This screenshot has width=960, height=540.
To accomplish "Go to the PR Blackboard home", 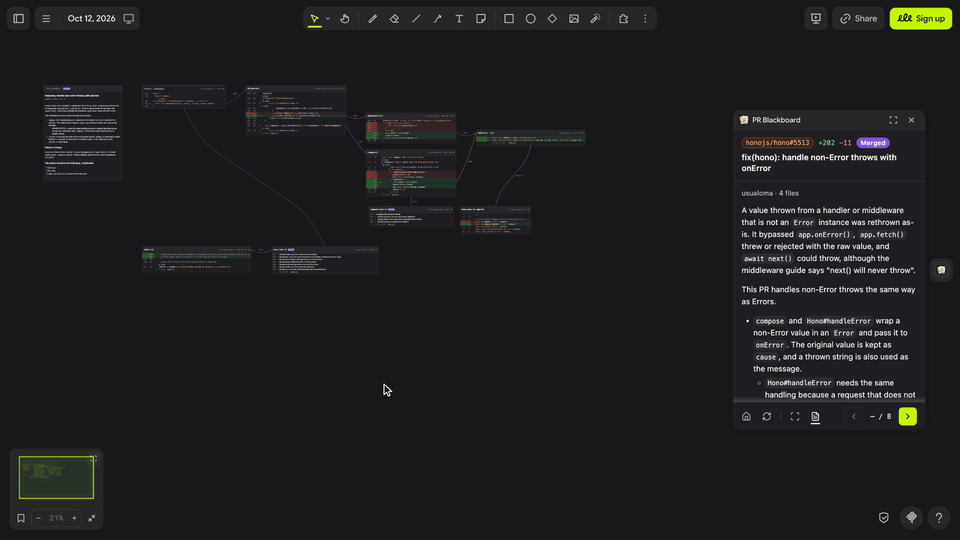I will coord(746,416).
